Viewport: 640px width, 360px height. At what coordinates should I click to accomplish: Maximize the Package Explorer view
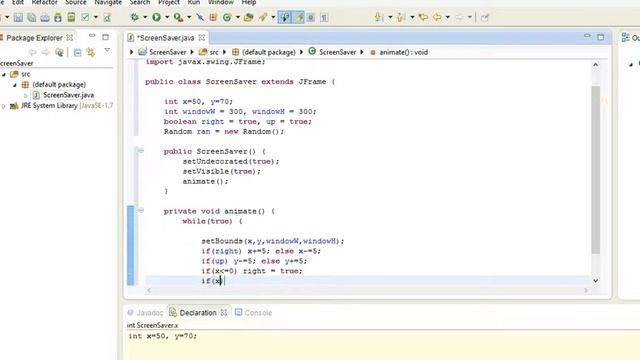[106, 37]
